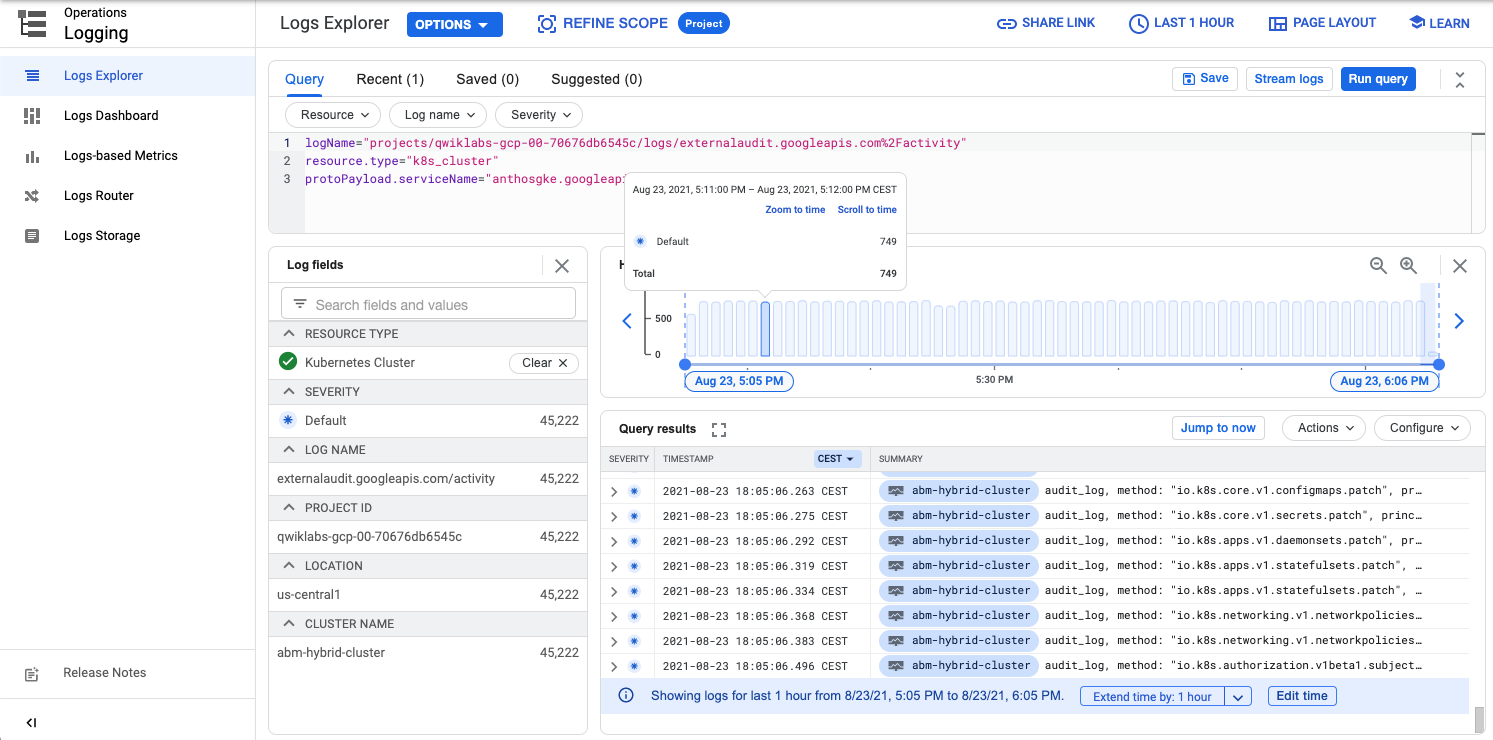Click the Zoom to time link
Viewport: 1493px width, 740px height.
click(795, 210)
